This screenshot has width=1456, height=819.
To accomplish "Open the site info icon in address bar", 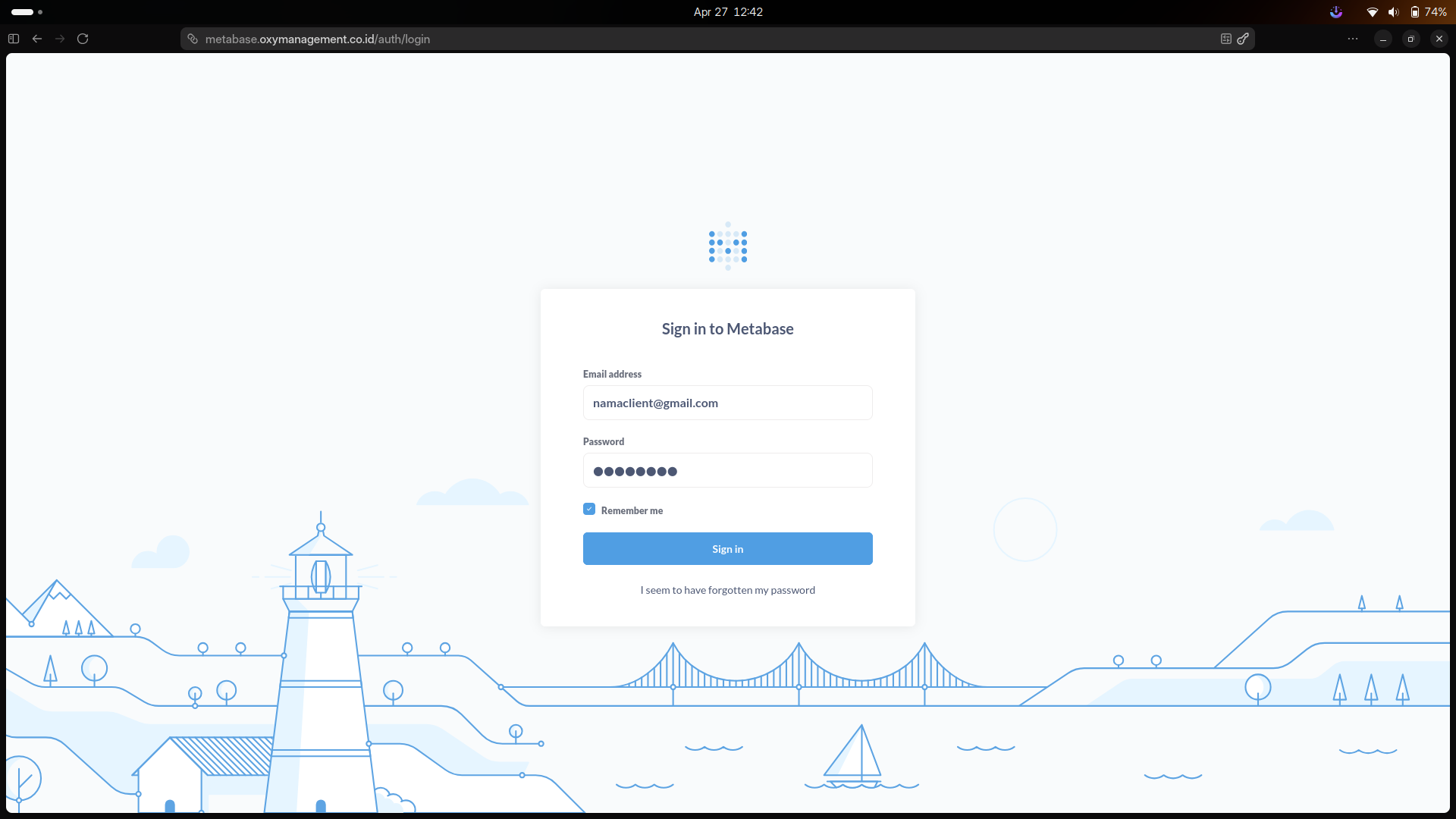I will point(193,39).
